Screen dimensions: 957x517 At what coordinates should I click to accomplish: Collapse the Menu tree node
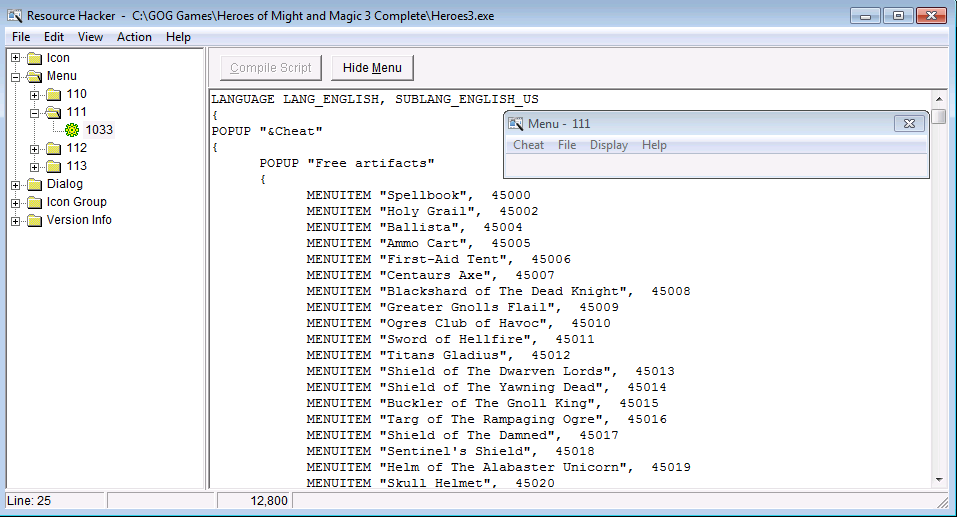tap(16, 76)
